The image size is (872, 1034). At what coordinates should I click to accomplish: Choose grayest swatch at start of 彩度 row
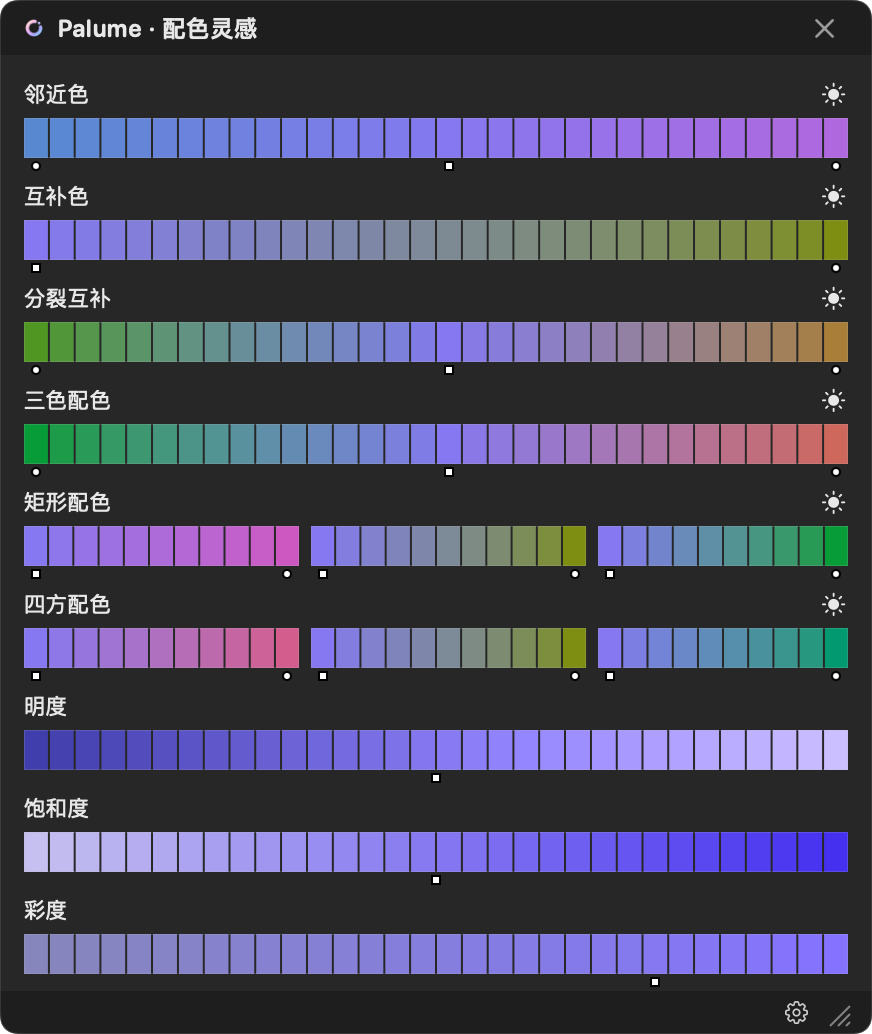click(36, 954)
